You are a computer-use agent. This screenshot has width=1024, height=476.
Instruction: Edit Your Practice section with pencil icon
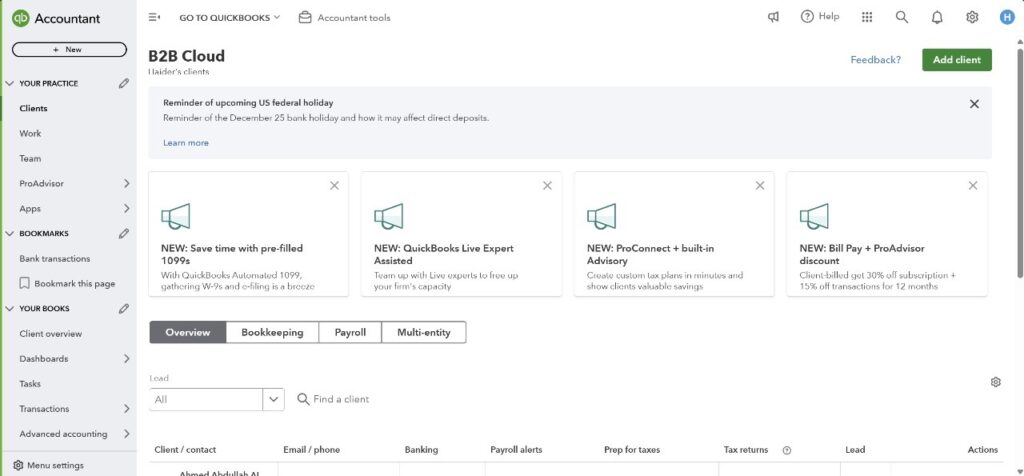coord(123,84)
